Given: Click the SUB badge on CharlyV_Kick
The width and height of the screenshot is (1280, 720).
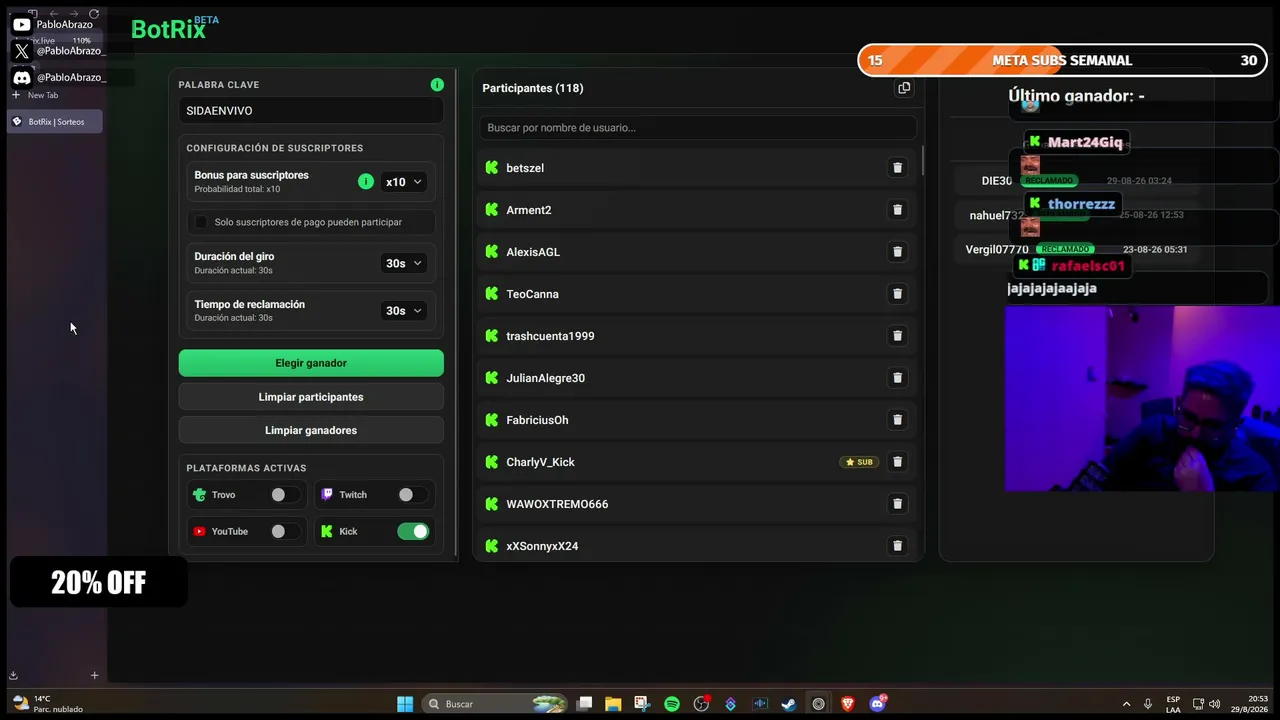Looking at the screenshot, I should click(x=859, y=462).
